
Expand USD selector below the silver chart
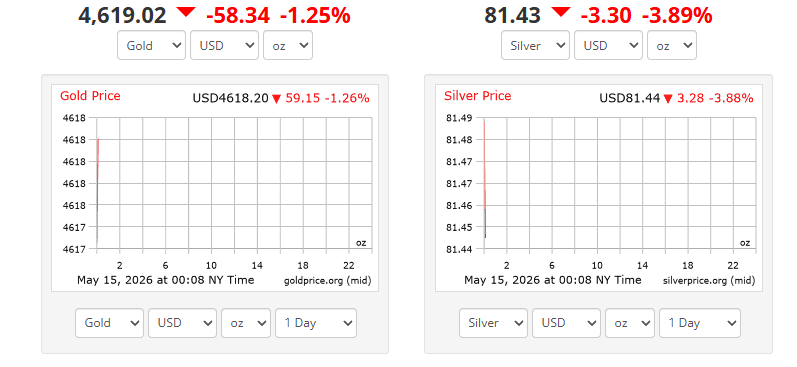(566, 323)
